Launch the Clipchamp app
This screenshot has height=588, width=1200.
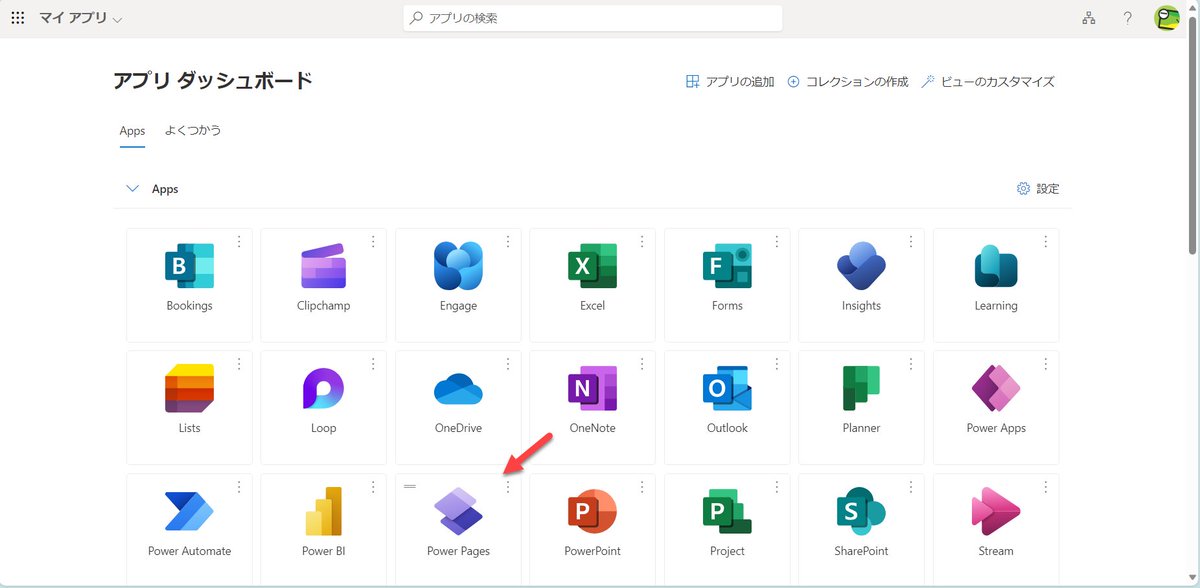coord(323,266)
